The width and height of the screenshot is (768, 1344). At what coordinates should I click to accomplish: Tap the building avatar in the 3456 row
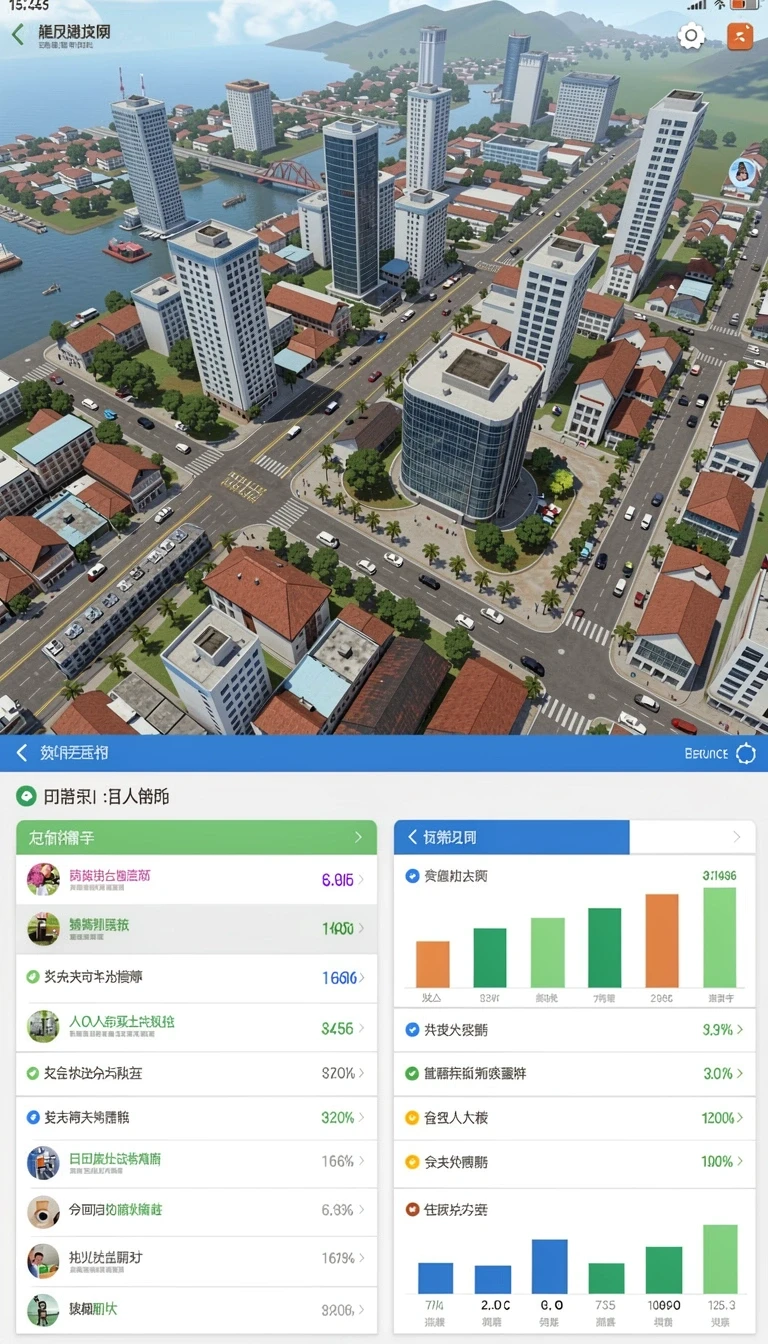click(43, 1026)
